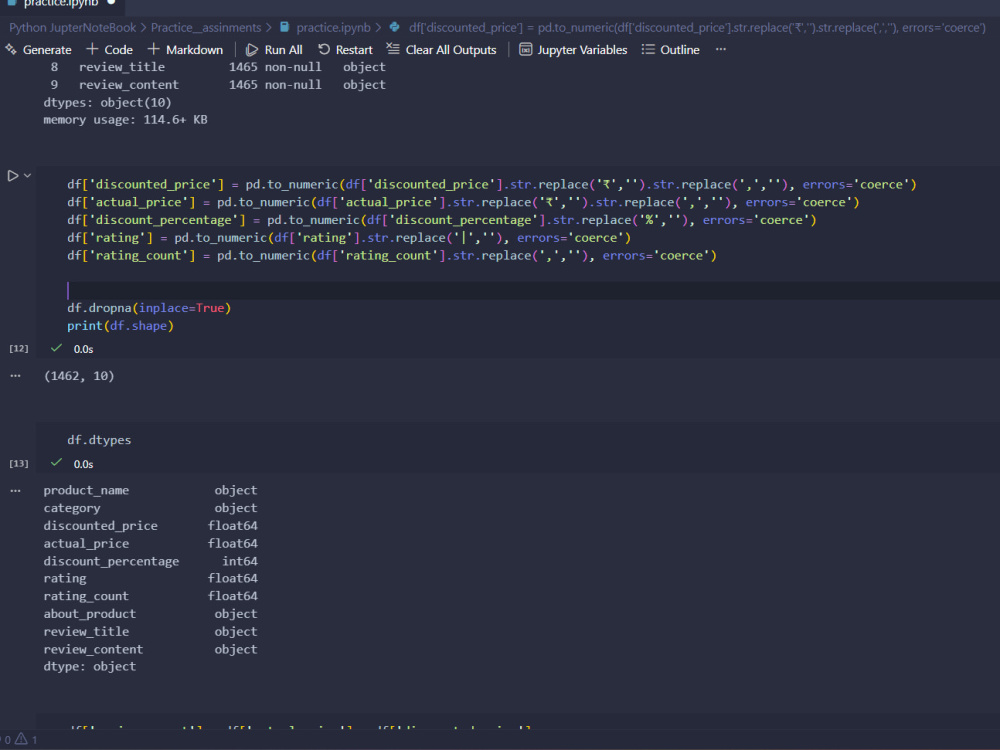This screenshot has width=1000, height=750.
Task: Add a new Code cell
Action: click(109, 50)
